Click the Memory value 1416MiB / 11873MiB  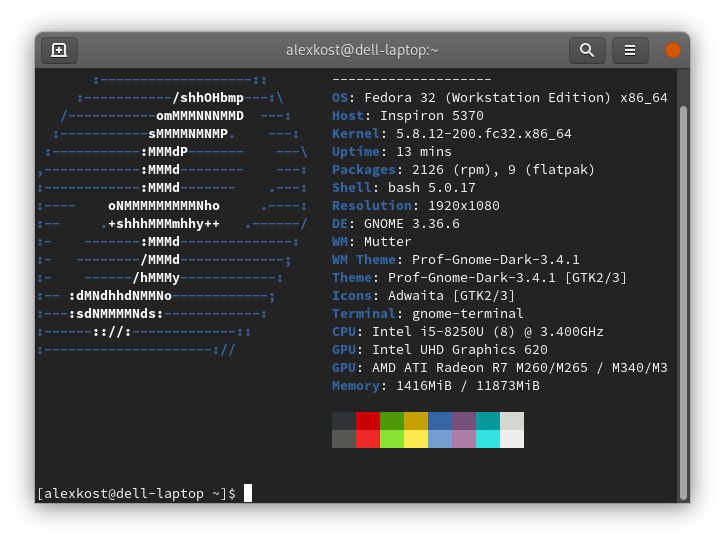coord(467,386)
